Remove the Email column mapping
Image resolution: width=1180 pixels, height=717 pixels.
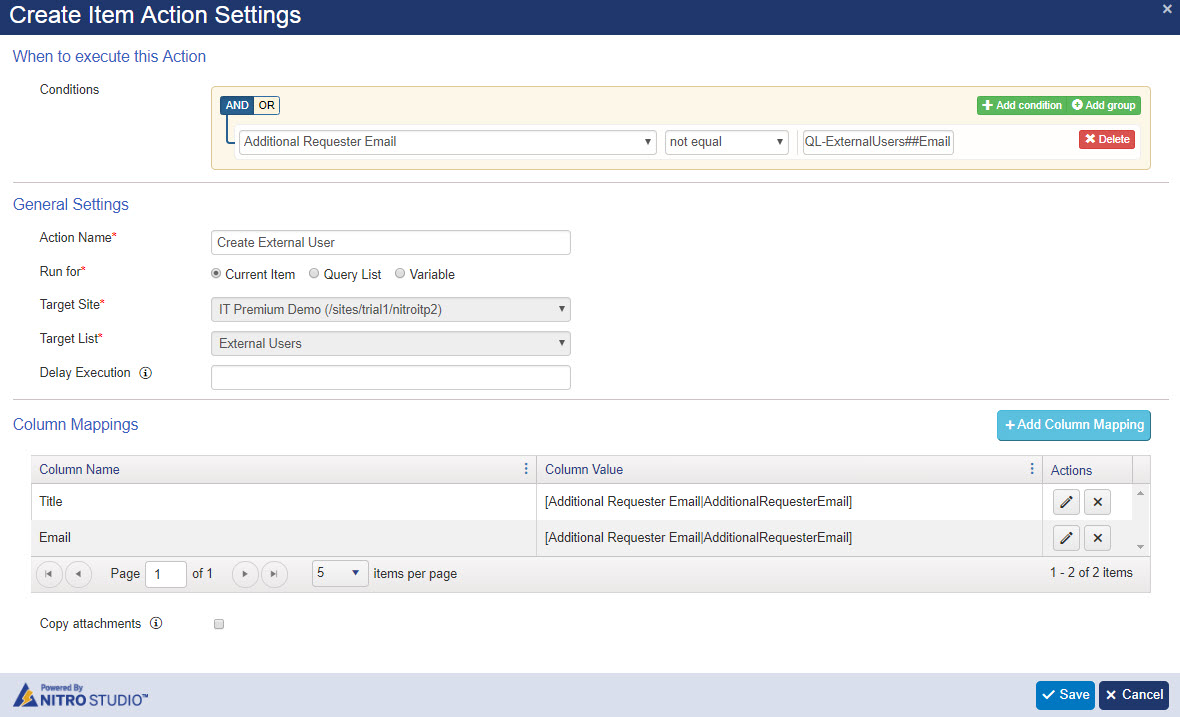pos(1097,538)
